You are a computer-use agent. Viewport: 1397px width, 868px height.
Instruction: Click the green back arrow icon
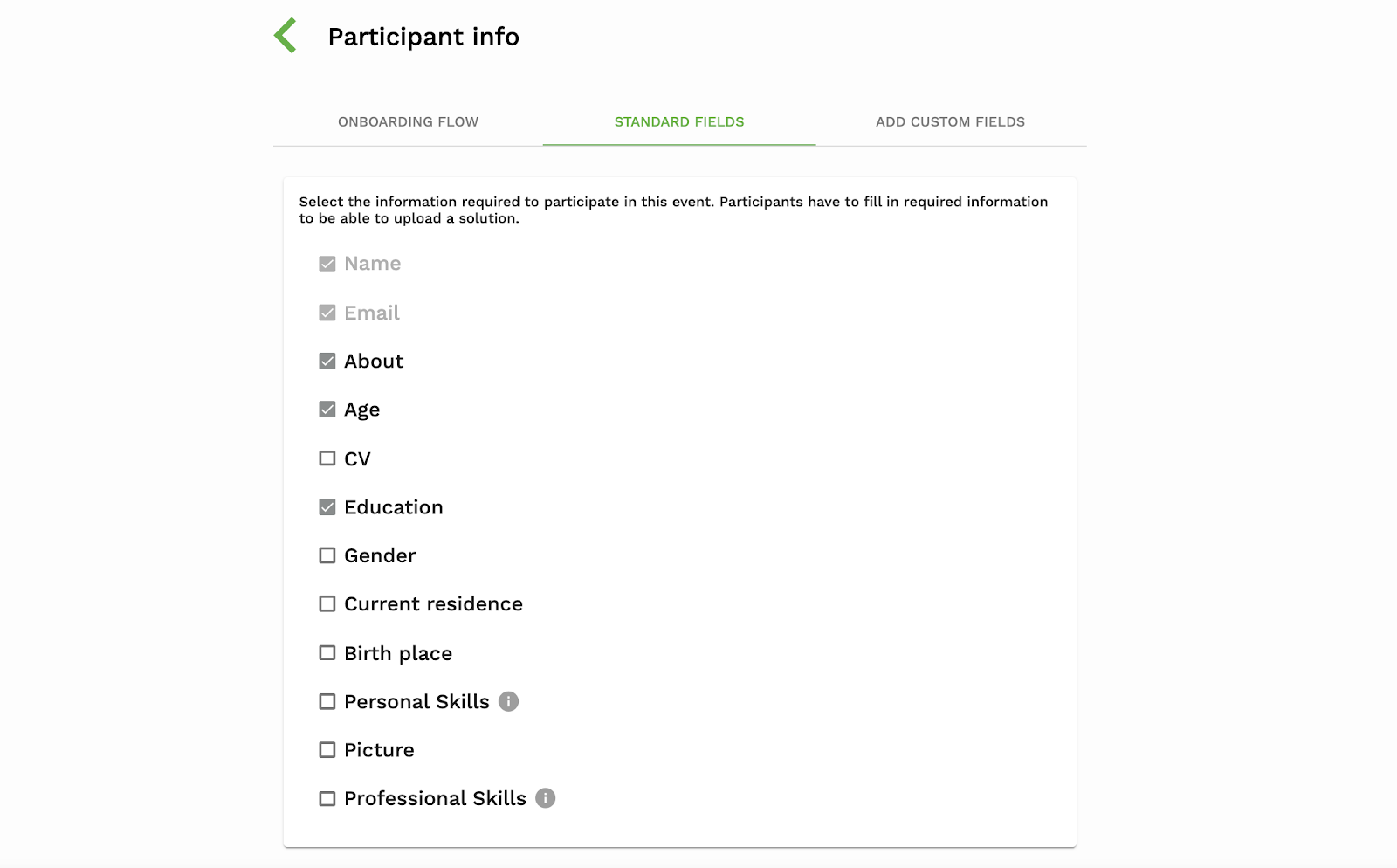coord(286,36)
